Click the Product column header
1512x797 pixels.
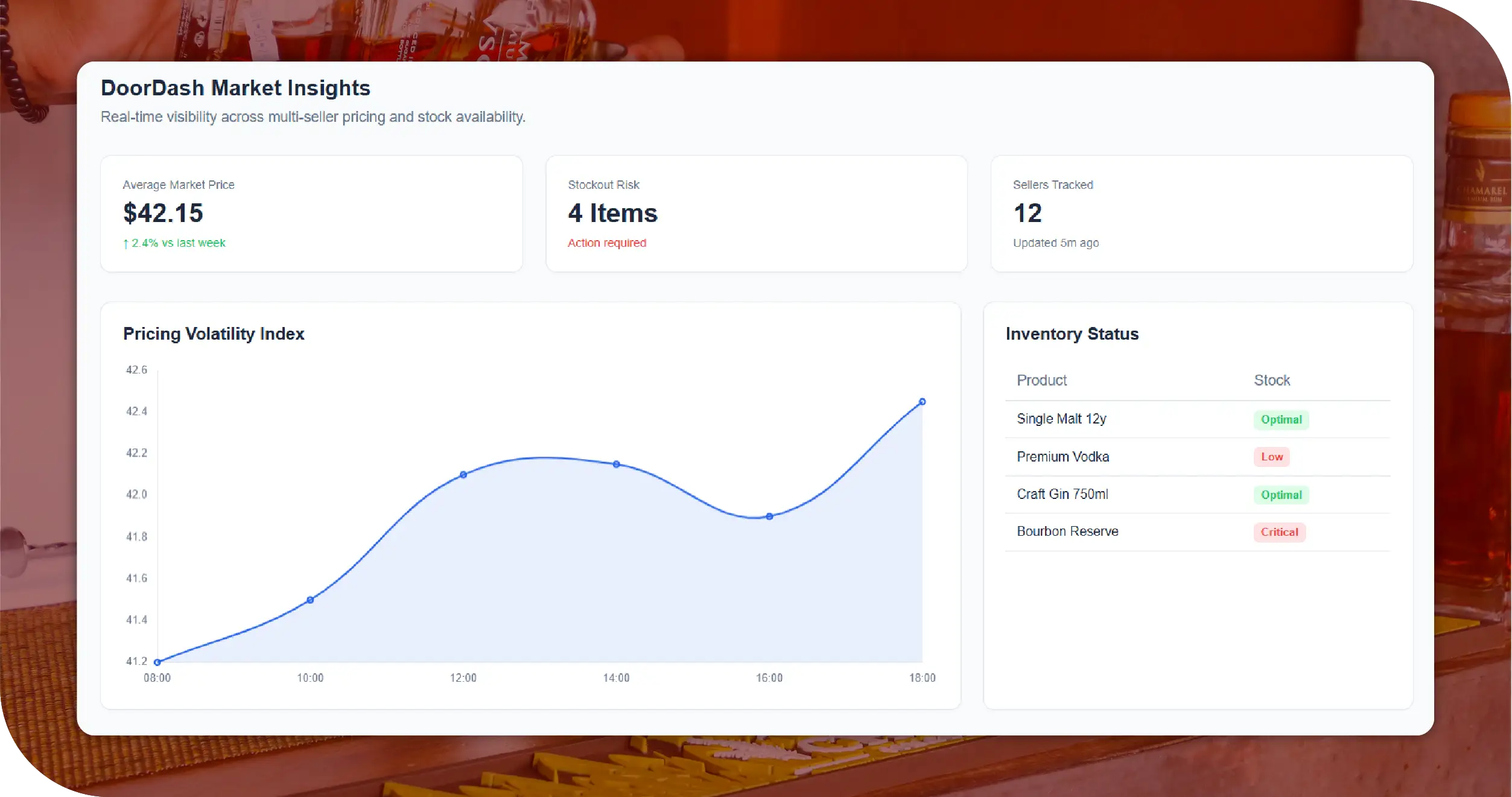coord(1041,380)
